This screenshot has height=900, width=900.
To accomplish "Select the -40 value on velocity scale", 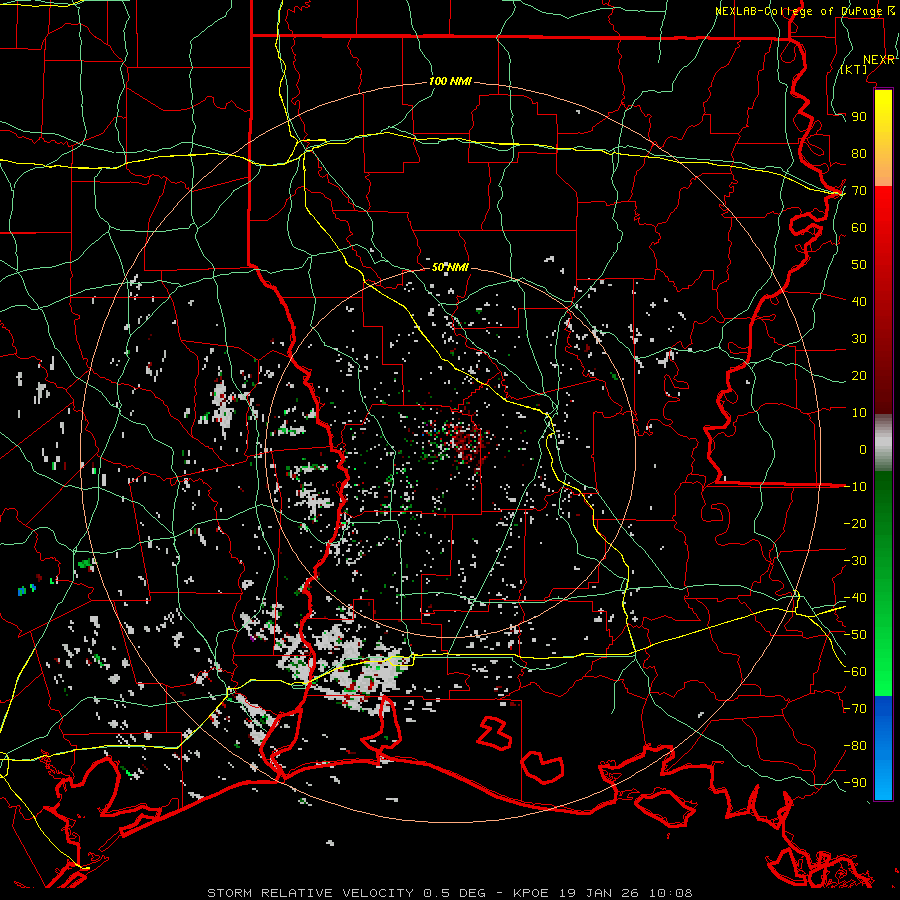I will (x=855, y=598).
